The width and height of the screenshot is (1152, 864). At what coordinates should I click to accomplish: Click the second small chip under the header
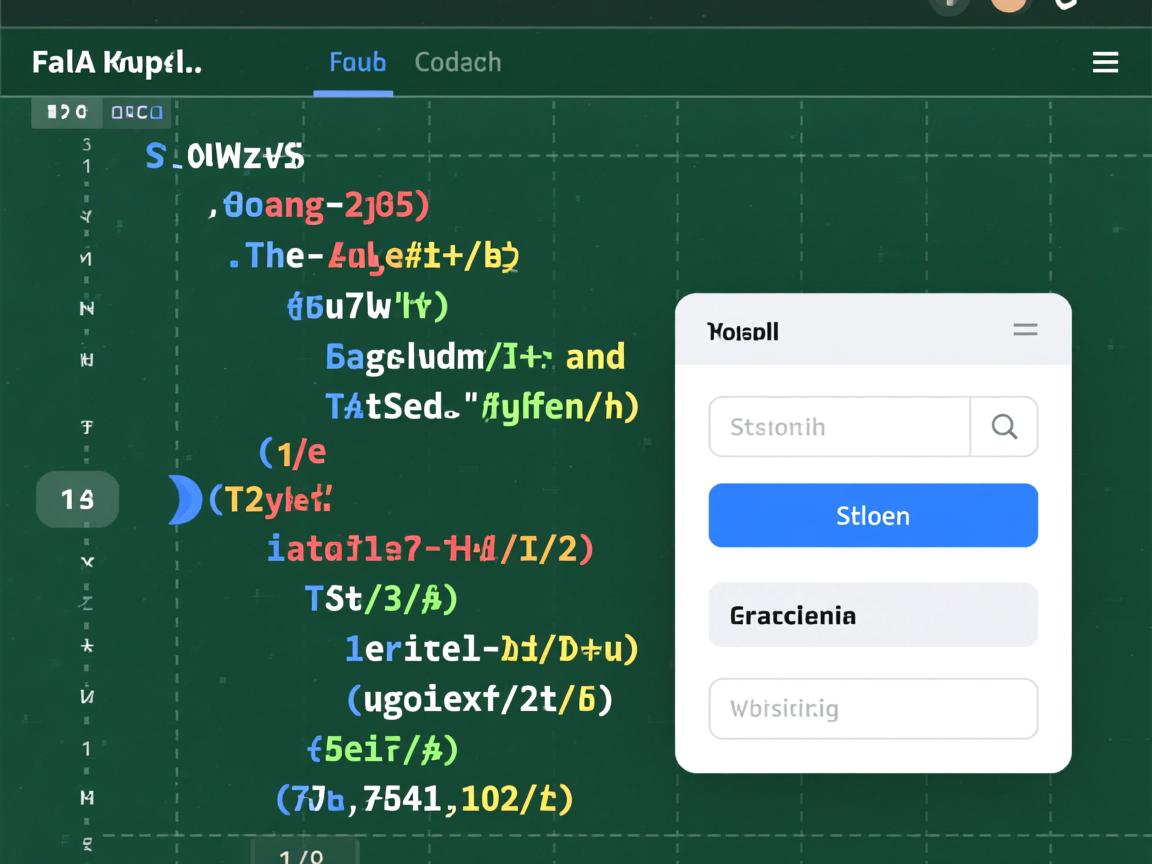tap(137, 112)
